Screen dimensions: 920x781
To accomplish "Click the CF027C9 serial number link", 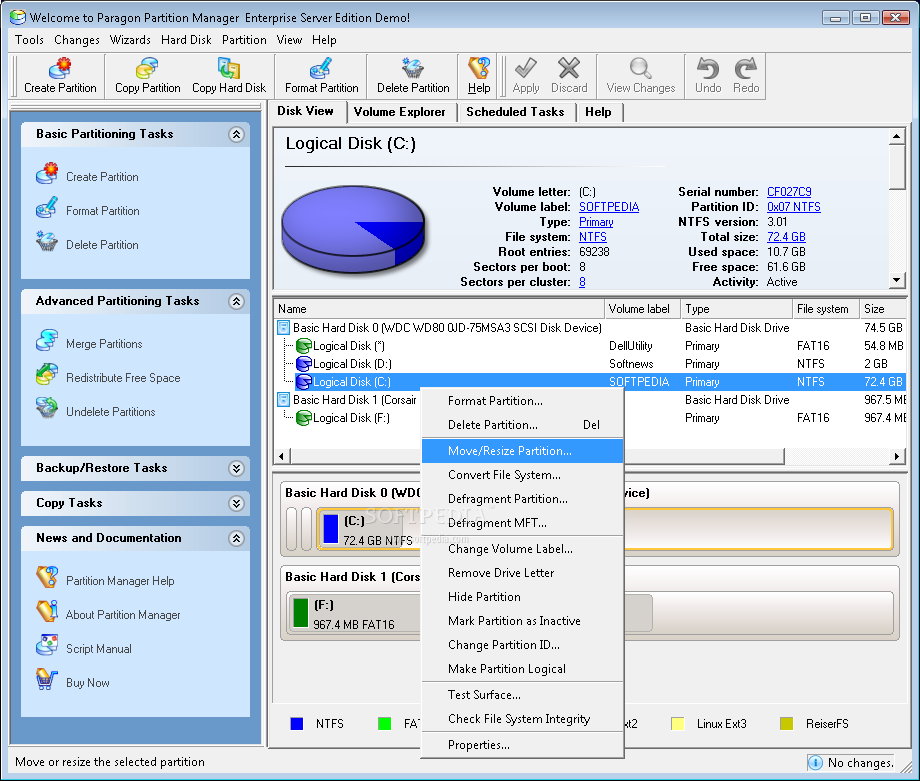I will pyautogui.click(x=789, y=192).
